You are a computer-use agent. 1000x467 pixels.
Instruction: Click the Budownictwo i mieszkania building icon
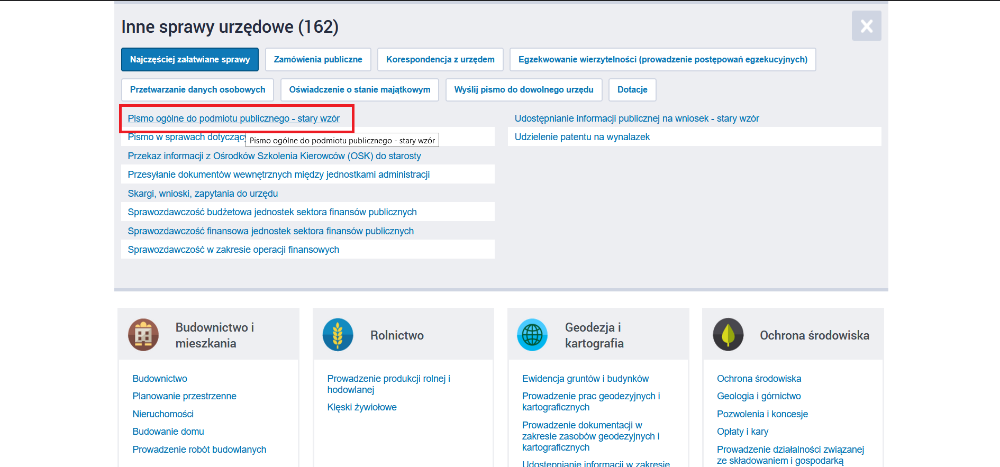(143, 335)
